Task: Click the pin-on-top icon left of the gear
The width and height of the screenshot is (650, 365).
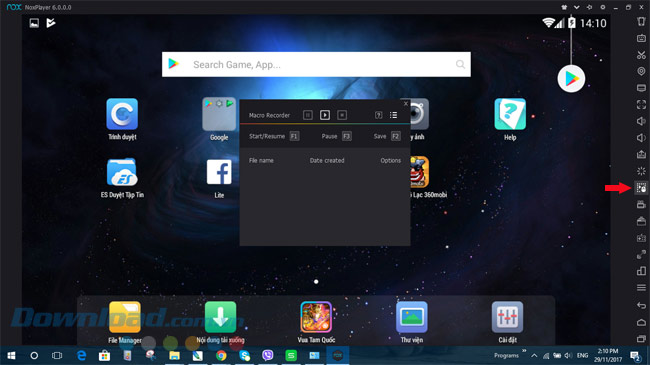Action: click(x=589, y=7)
